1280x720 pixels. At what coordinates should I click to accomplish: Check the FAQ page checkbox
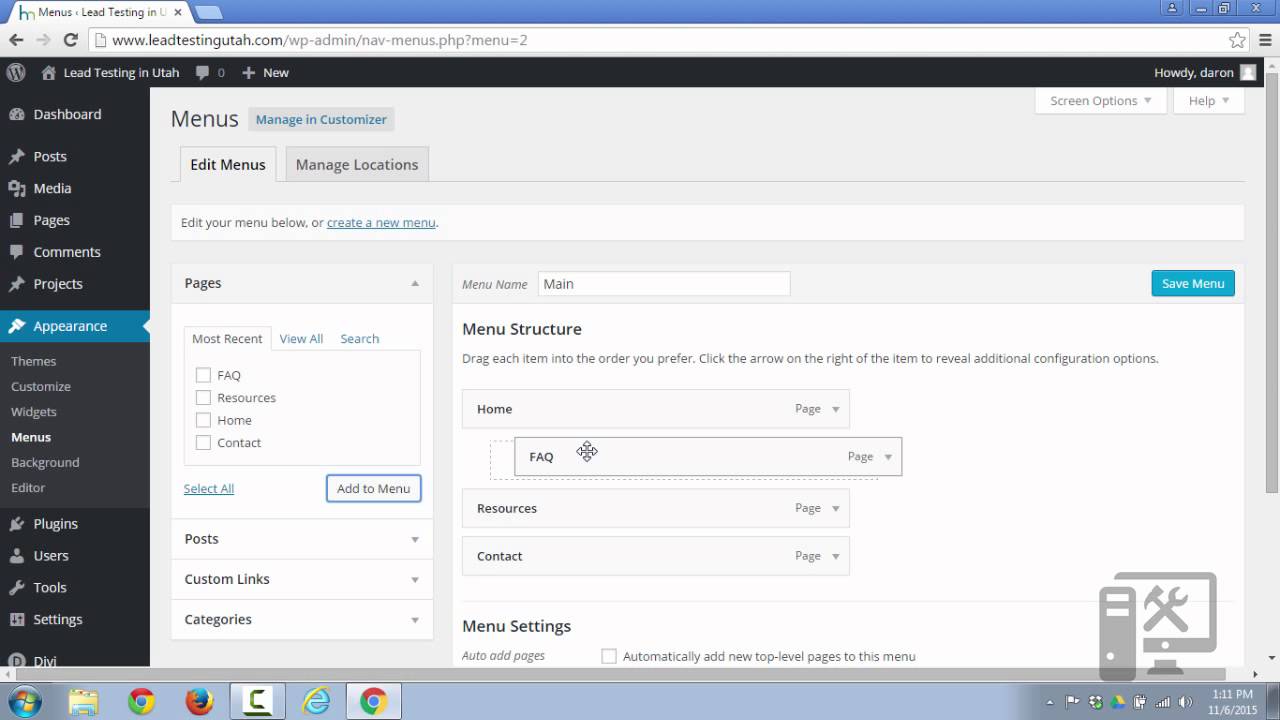pyautogui.click(x=203, y=375)
